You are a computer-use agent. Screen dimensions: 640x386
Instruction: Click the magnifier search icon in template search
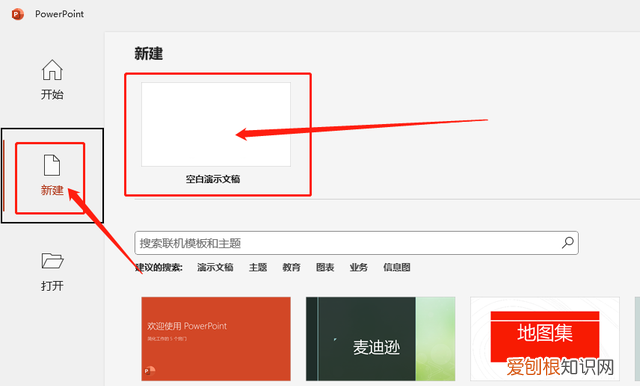coord(567,243)
